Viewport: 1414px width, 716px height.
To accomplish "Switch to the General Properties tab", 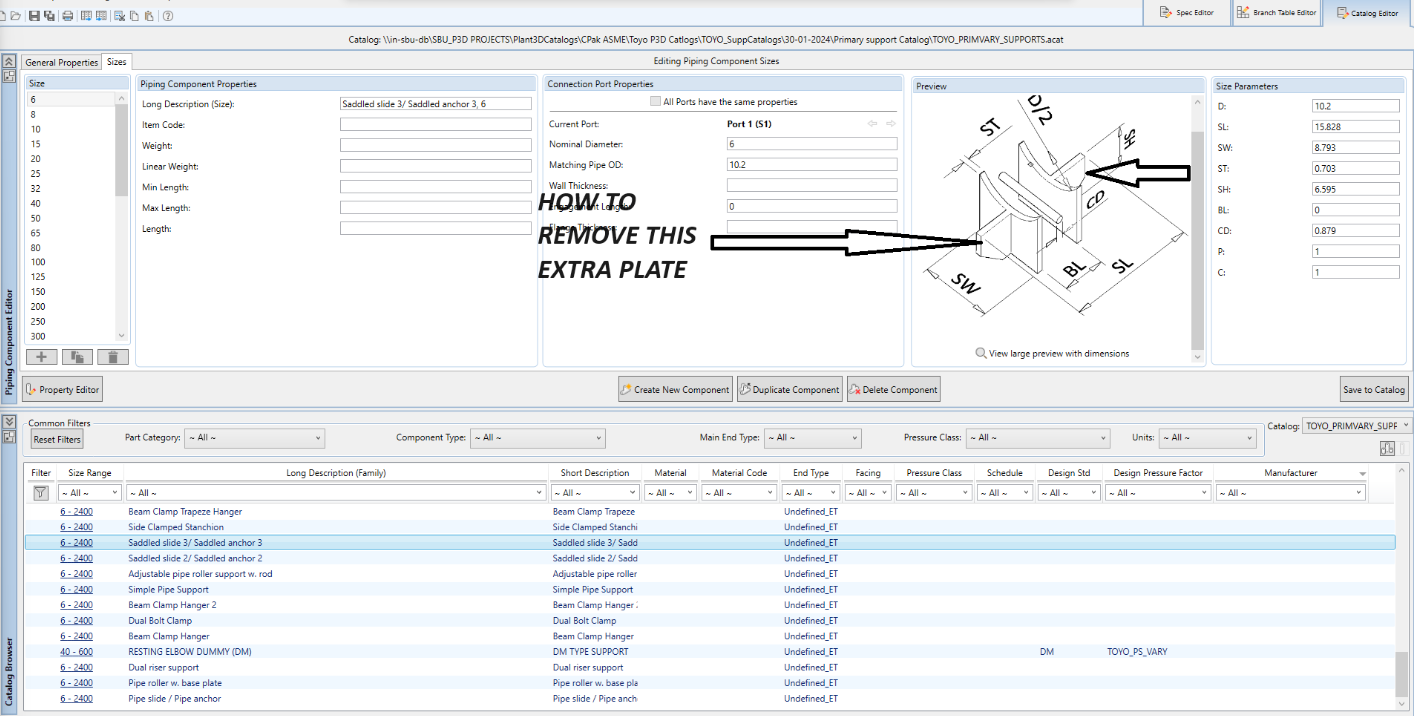I will tap(61, 61).
